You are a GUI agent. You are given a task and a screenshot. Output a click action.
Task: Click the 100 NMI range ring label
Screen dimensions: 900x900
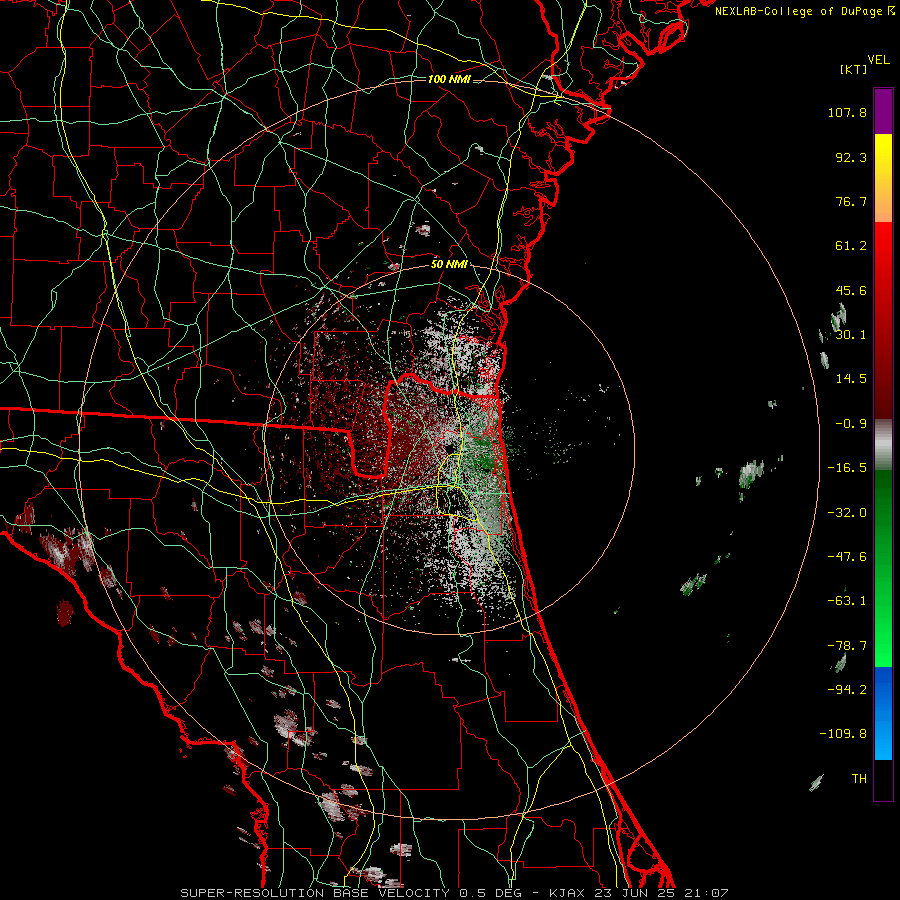click(x=449, y=79)
